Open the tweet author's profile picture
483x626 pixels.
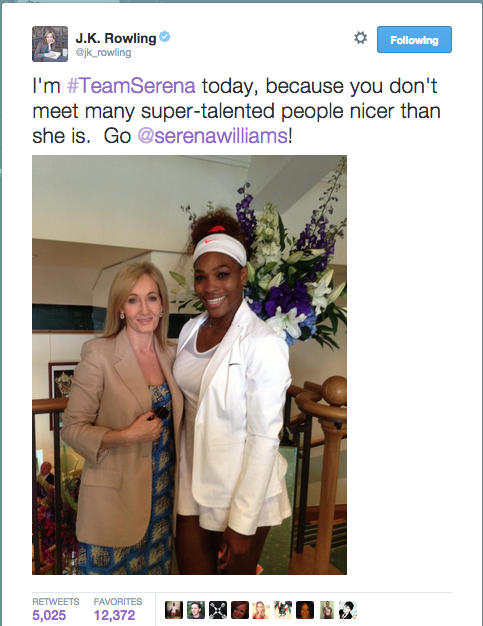(50, 44)
